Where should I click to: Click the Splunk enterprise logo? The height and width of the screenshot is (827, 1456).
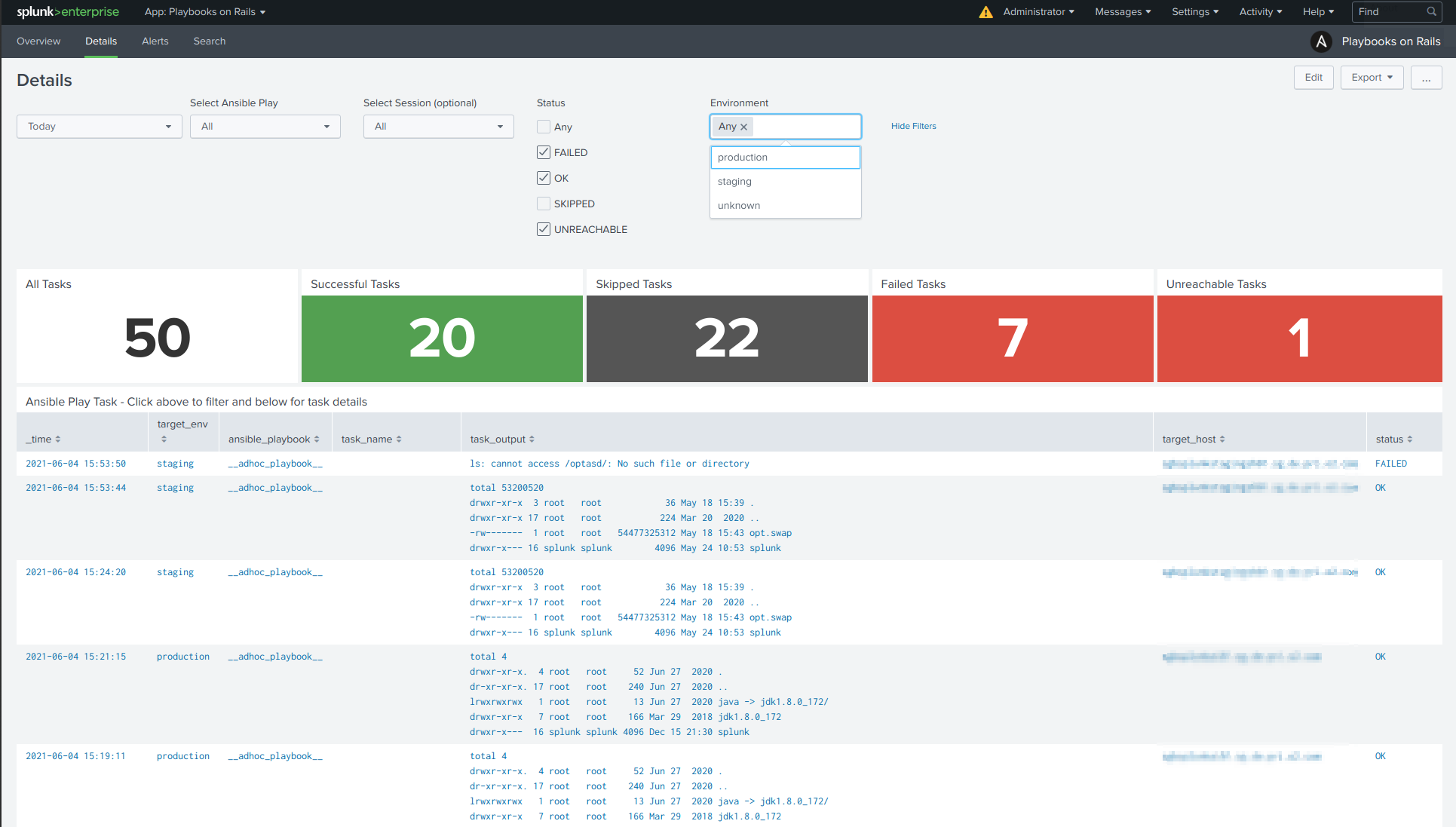(x=68, y=12)
